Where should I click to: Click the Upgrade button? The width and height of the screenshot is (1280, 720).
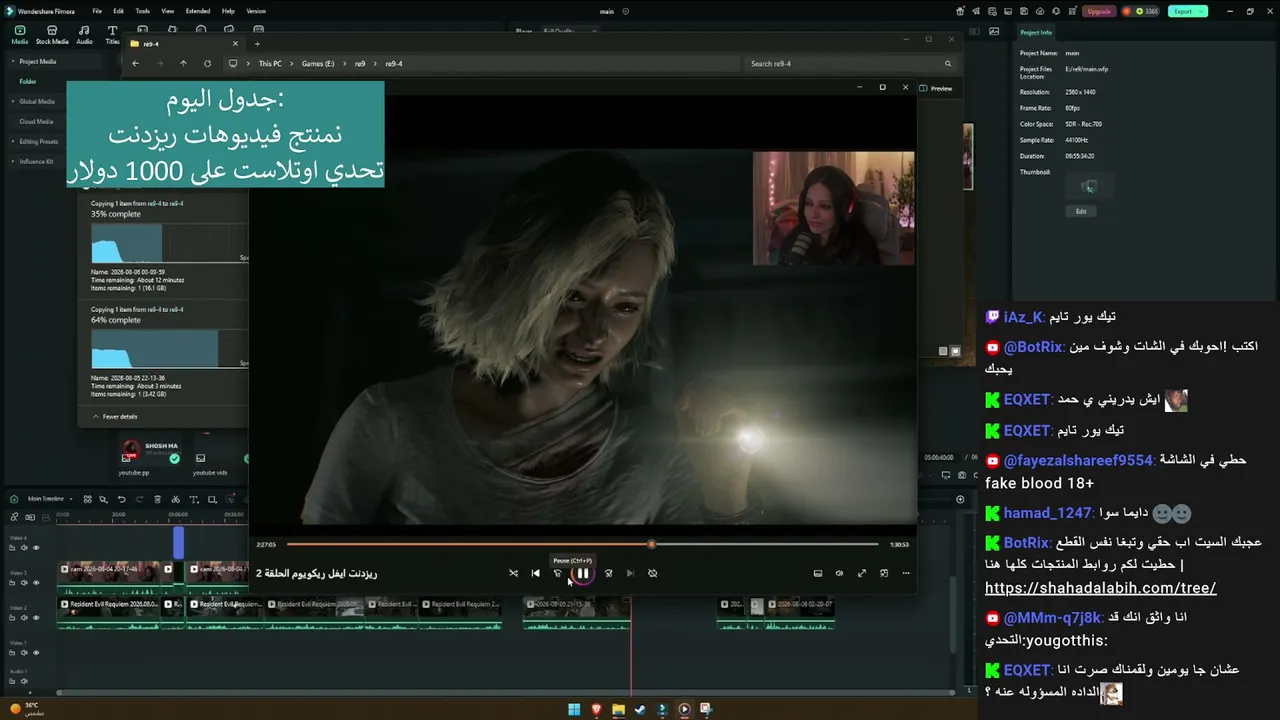click(x=1099, y=11)
